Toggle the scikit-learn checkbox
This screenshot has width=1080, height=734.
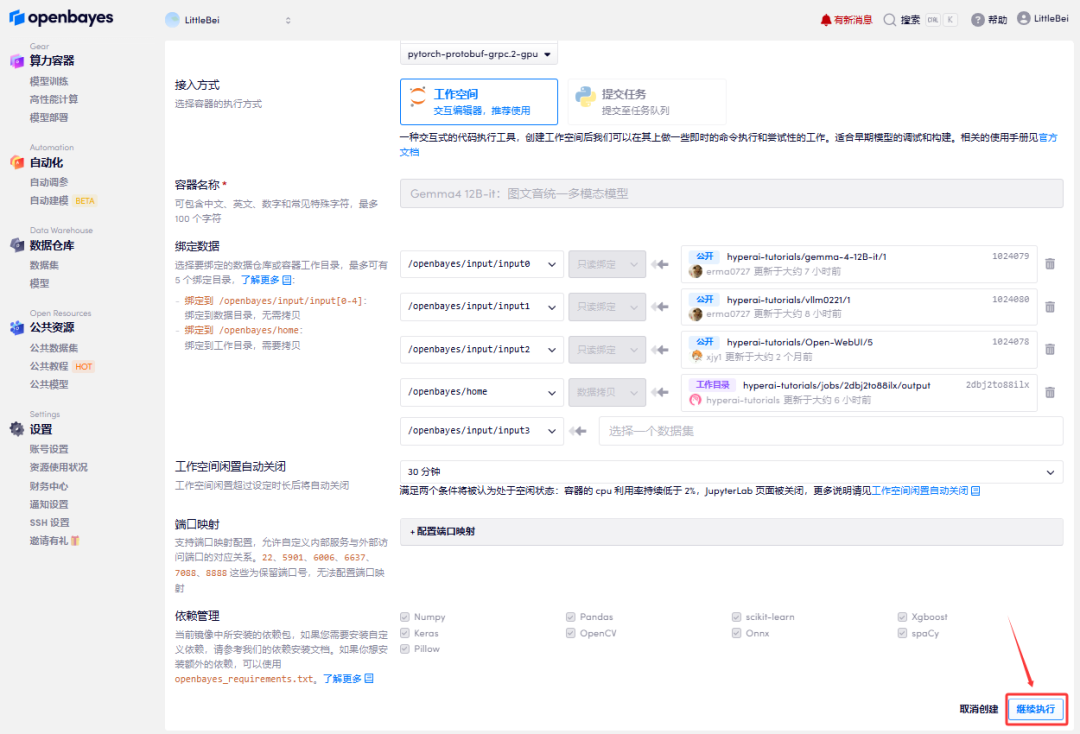tap(736, 617)
